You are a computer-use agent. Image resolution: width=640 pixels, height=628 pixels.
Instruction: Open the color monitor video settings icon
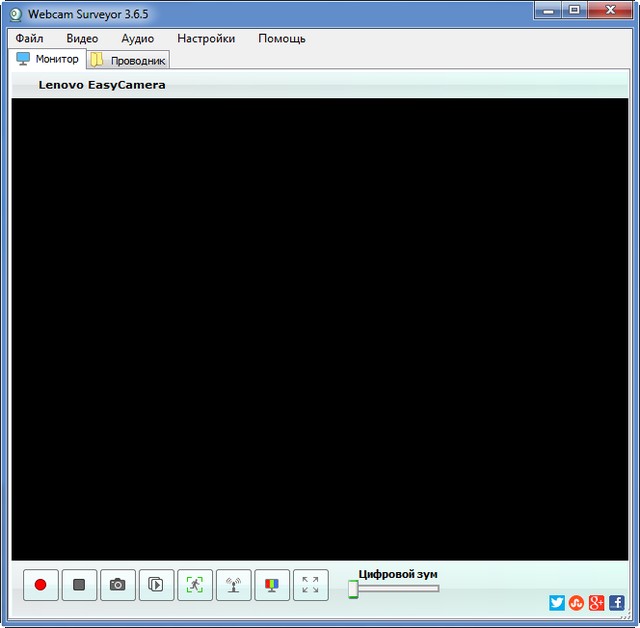(272, 585)
